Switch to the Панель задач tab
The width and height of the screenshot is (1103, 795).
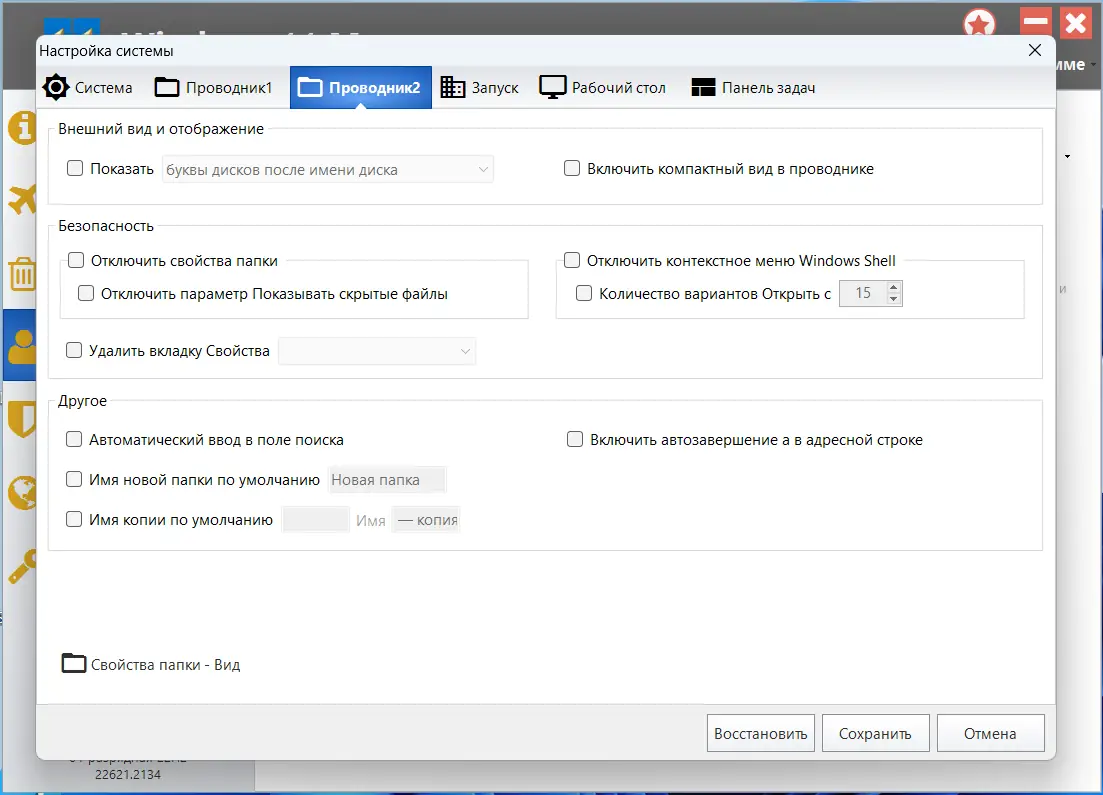point(753,87)
